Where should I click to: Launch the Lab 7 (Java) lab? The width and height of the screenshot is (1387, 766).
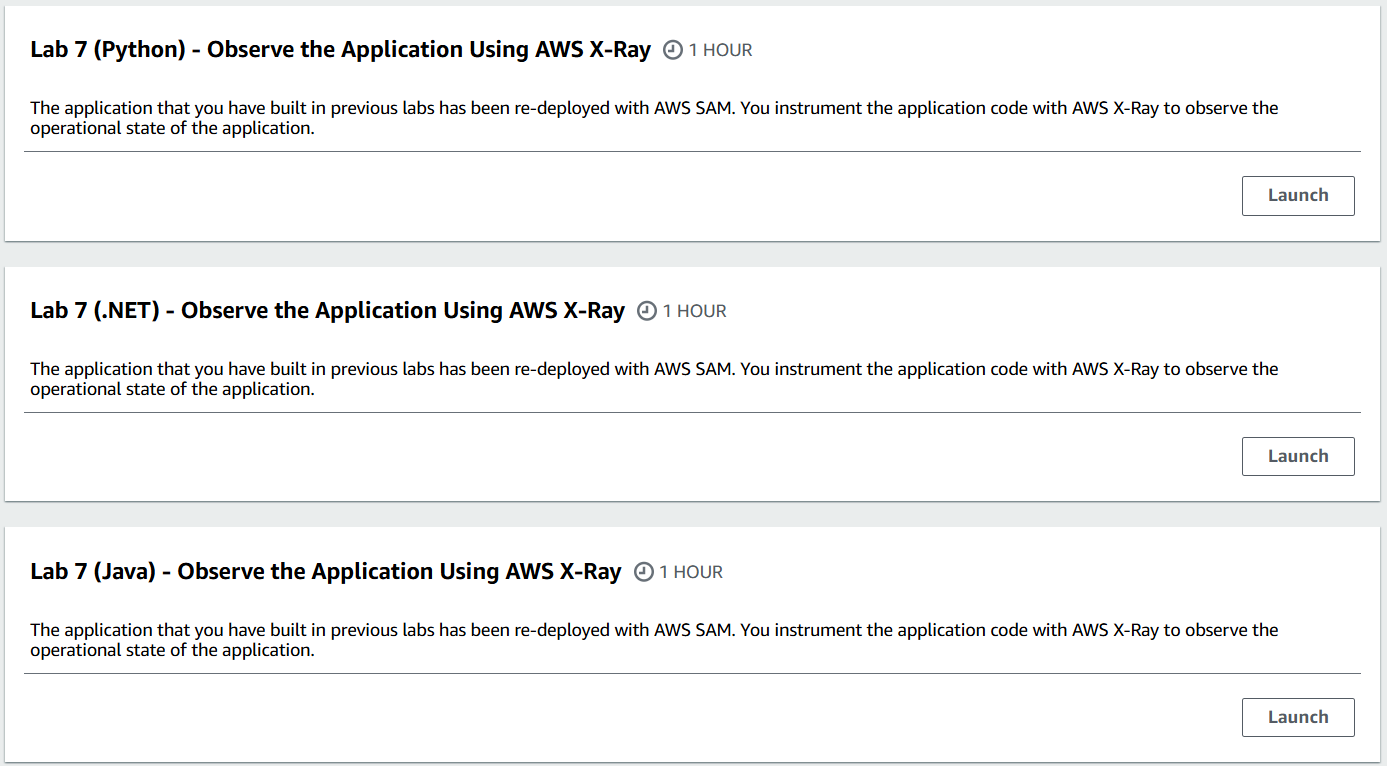tap(1298, 718)
